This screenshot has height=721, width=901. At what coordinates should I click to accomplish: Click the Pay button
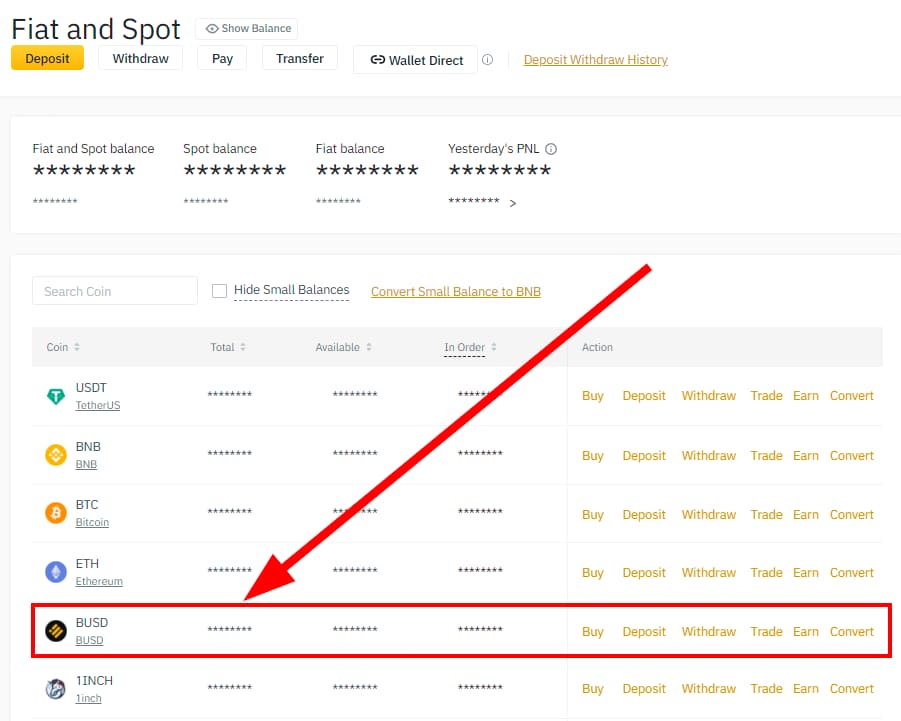(222, 58)
